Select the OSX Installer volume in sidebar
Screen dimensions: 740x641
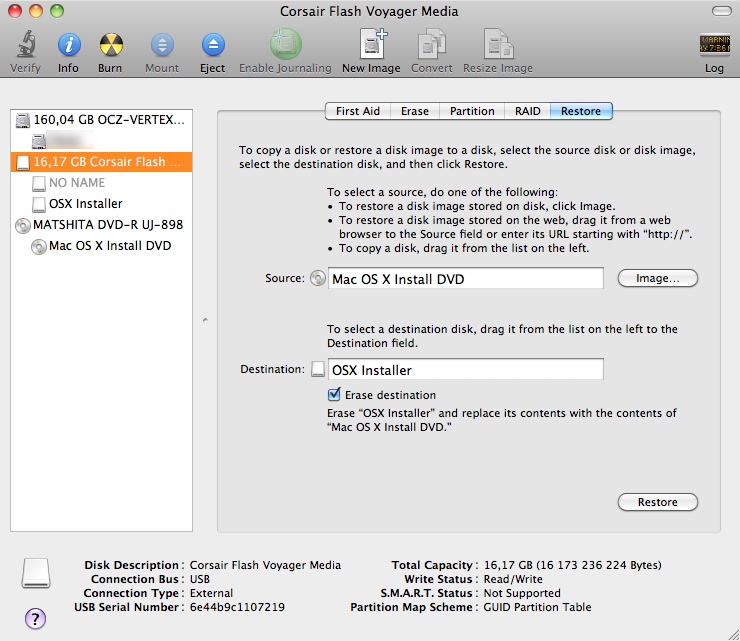click(101, 204)
